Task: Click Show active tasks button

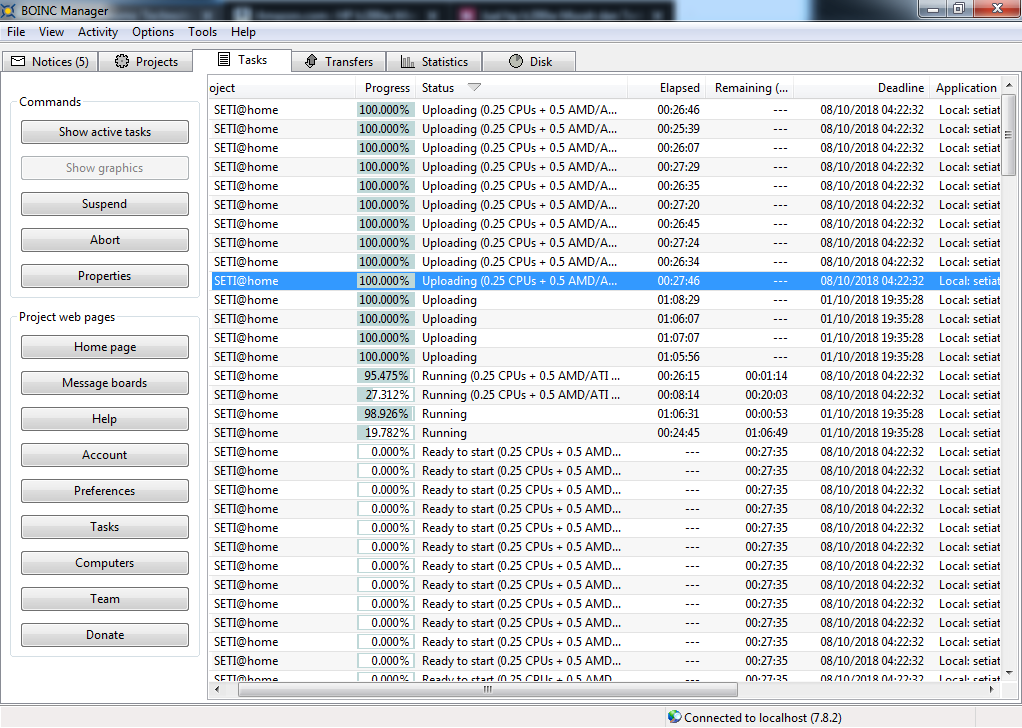Action: (x=104, y=132)
